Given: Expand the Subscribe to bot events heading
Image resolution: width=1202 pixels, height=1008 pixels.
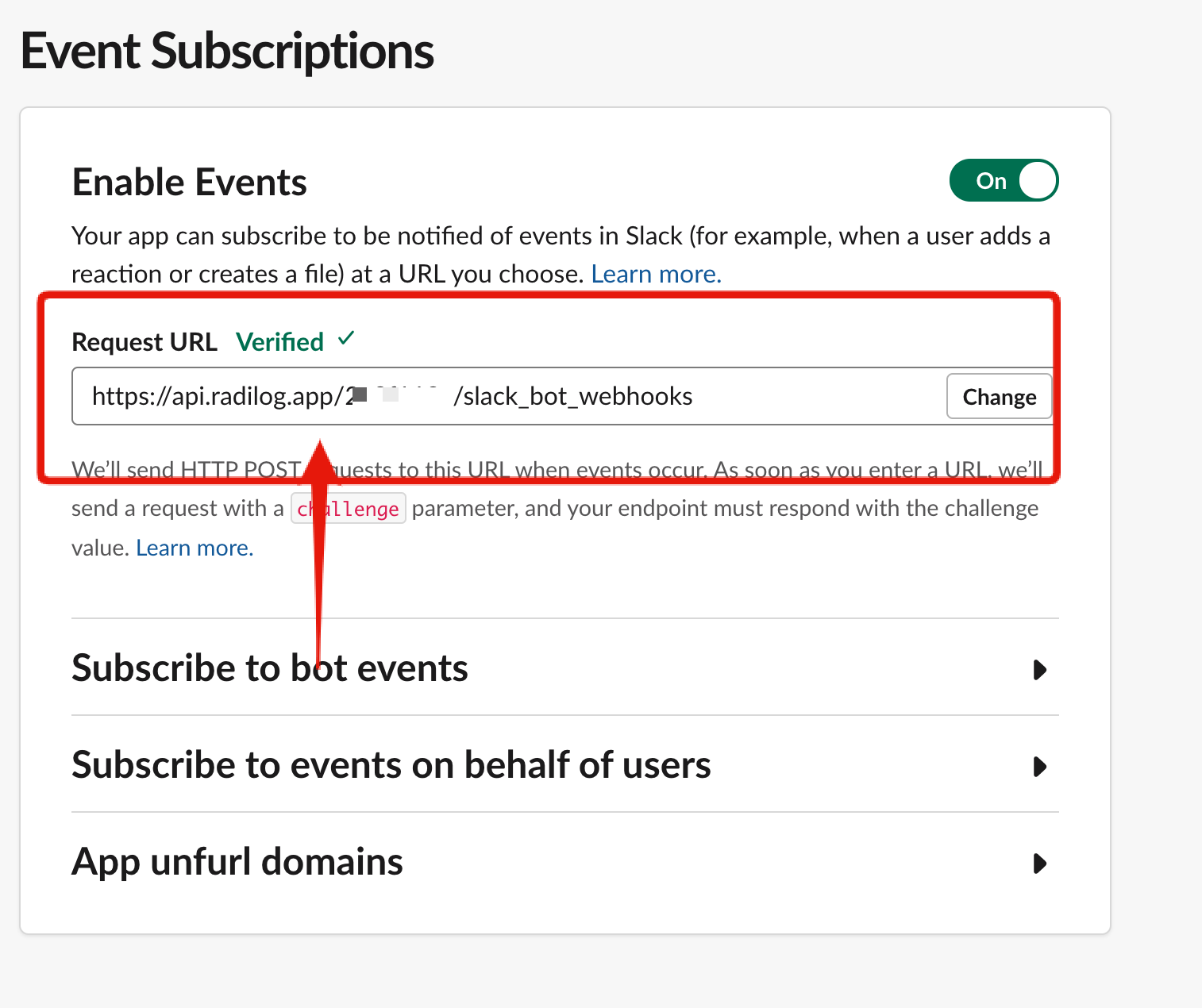Looking at the screenshot, I should pos(270,668).
